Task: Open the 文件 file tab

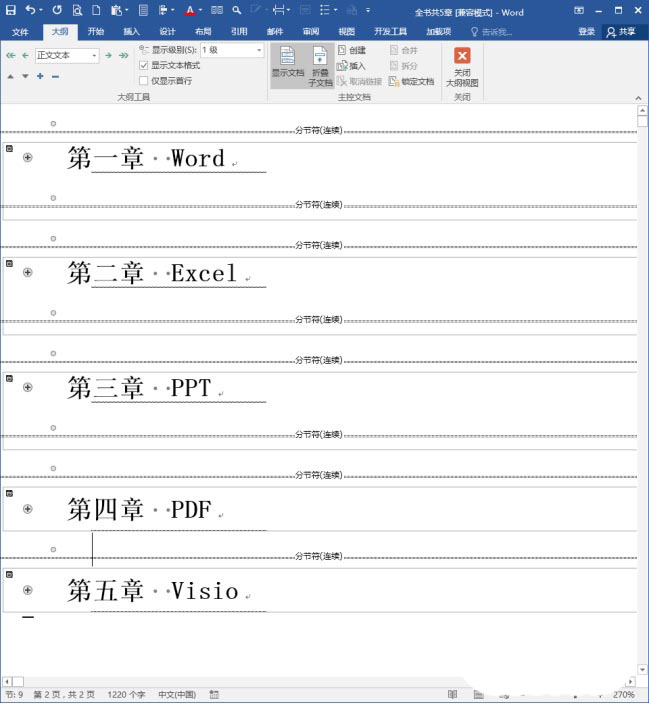Action: tap(20, 31)
